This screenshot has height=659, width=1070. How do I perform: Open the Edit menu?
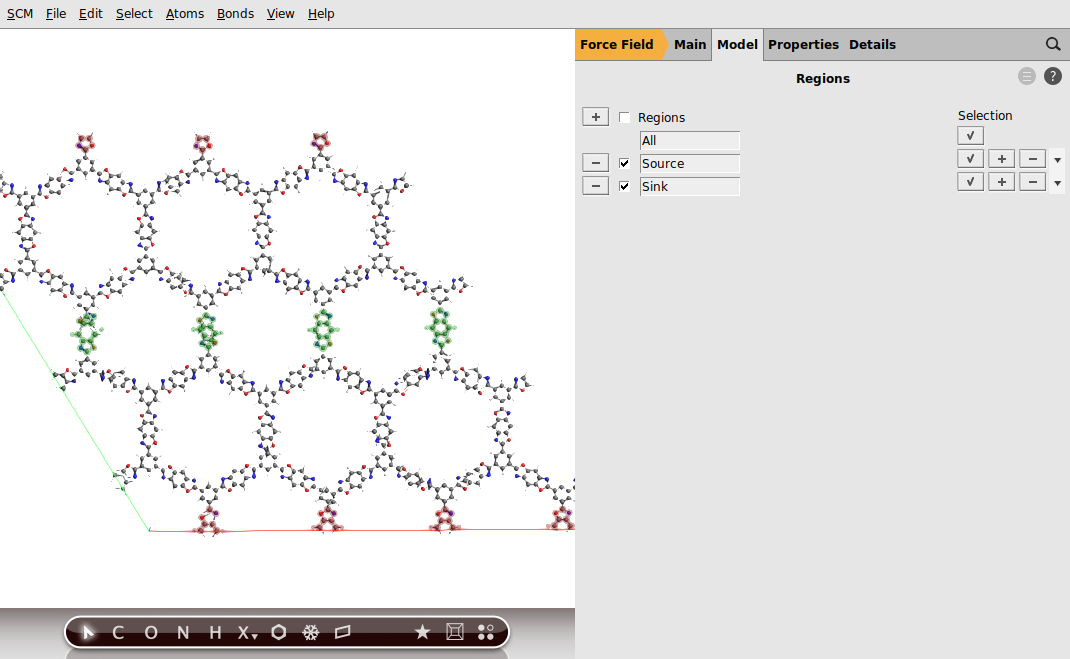[x=91, y=14]
